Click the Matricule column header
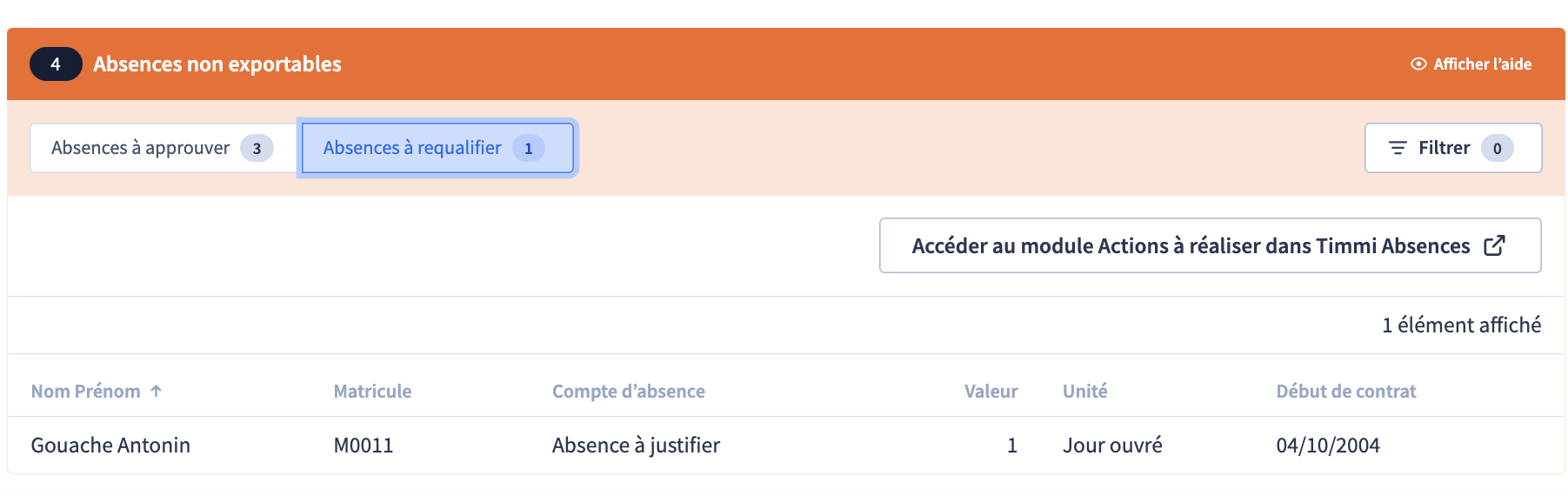1568x496 pixels. click(372, 392)
